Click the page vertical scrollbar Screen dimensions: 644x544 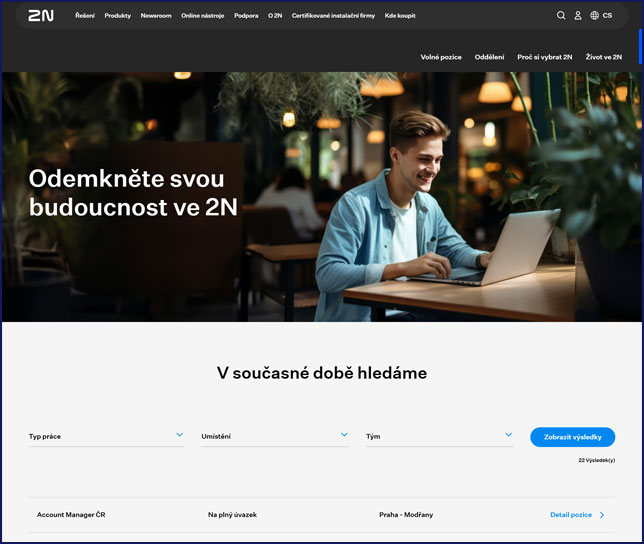[640, 45]
